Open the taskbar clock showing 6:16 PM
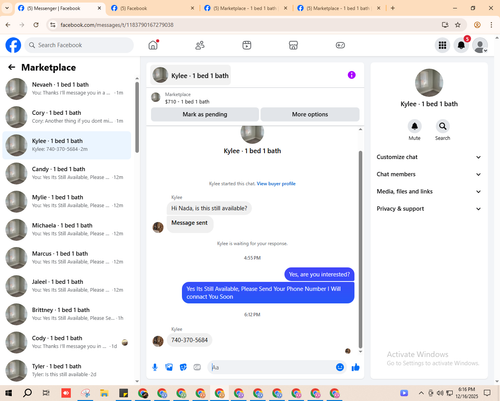This screenshot has width=500, height=401. coord(466,393)
